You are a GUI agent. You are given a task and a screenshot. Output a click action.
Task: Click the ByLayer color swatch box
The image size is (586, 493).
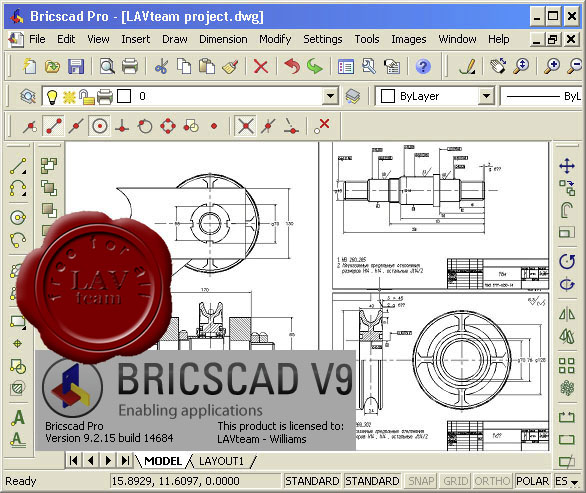point(388,96)
